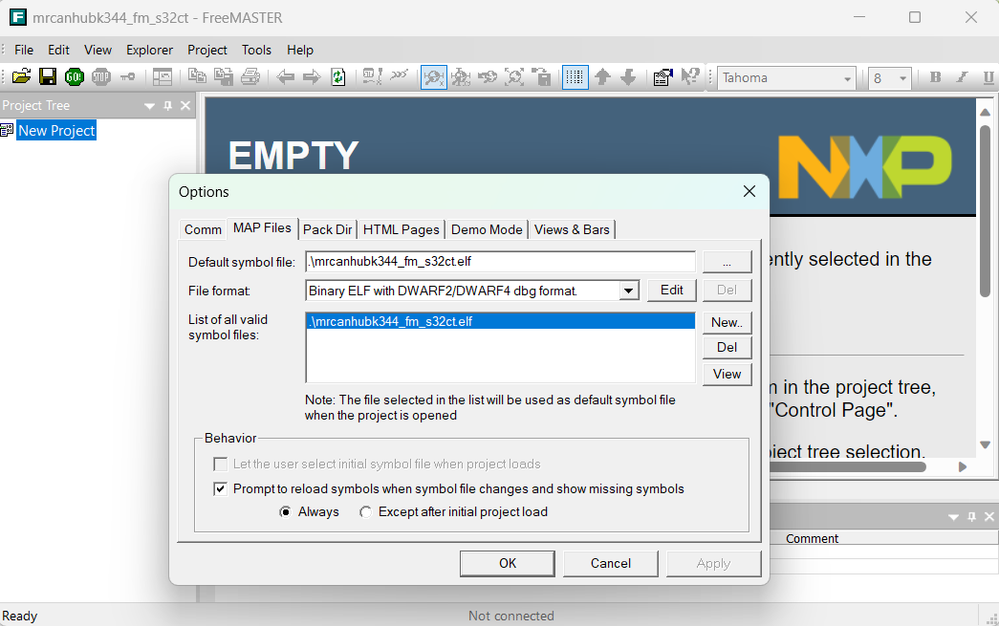Select the Always radio button
This screenshot has height=626, width=999.
[285, 512]
